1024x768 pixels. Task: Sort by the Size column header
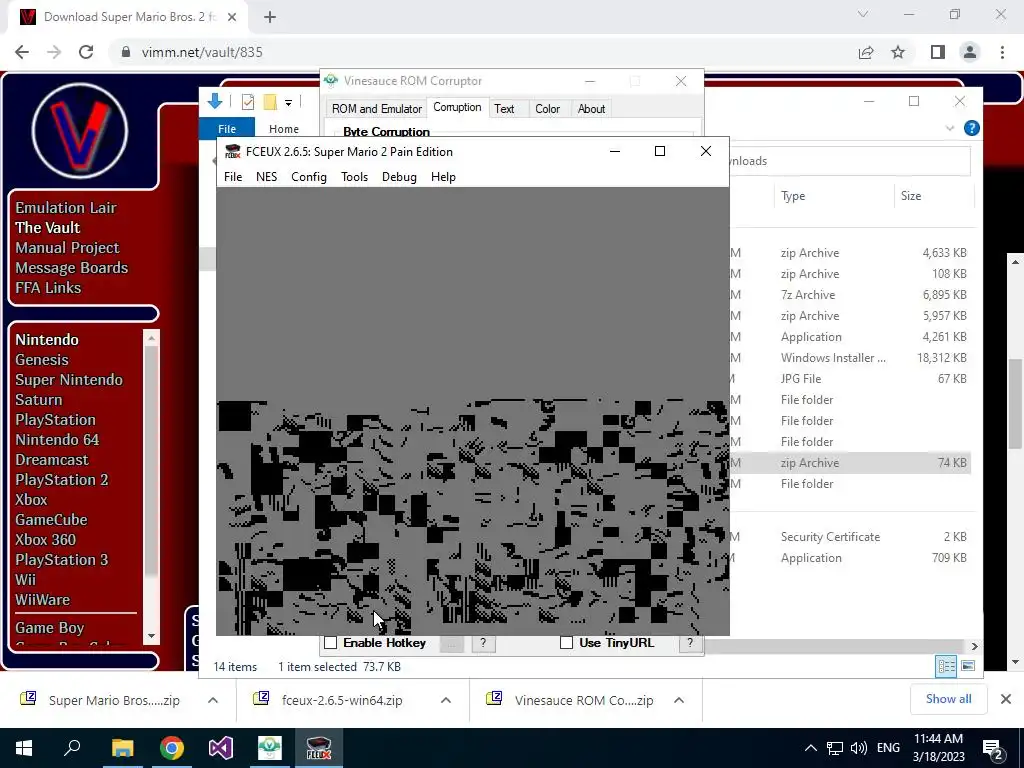910,196
